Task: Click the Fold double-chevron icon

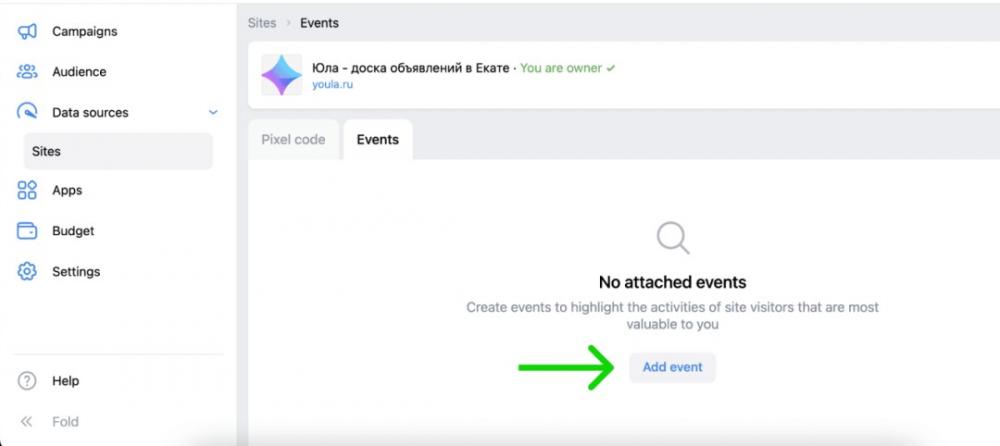Action: 26,422
